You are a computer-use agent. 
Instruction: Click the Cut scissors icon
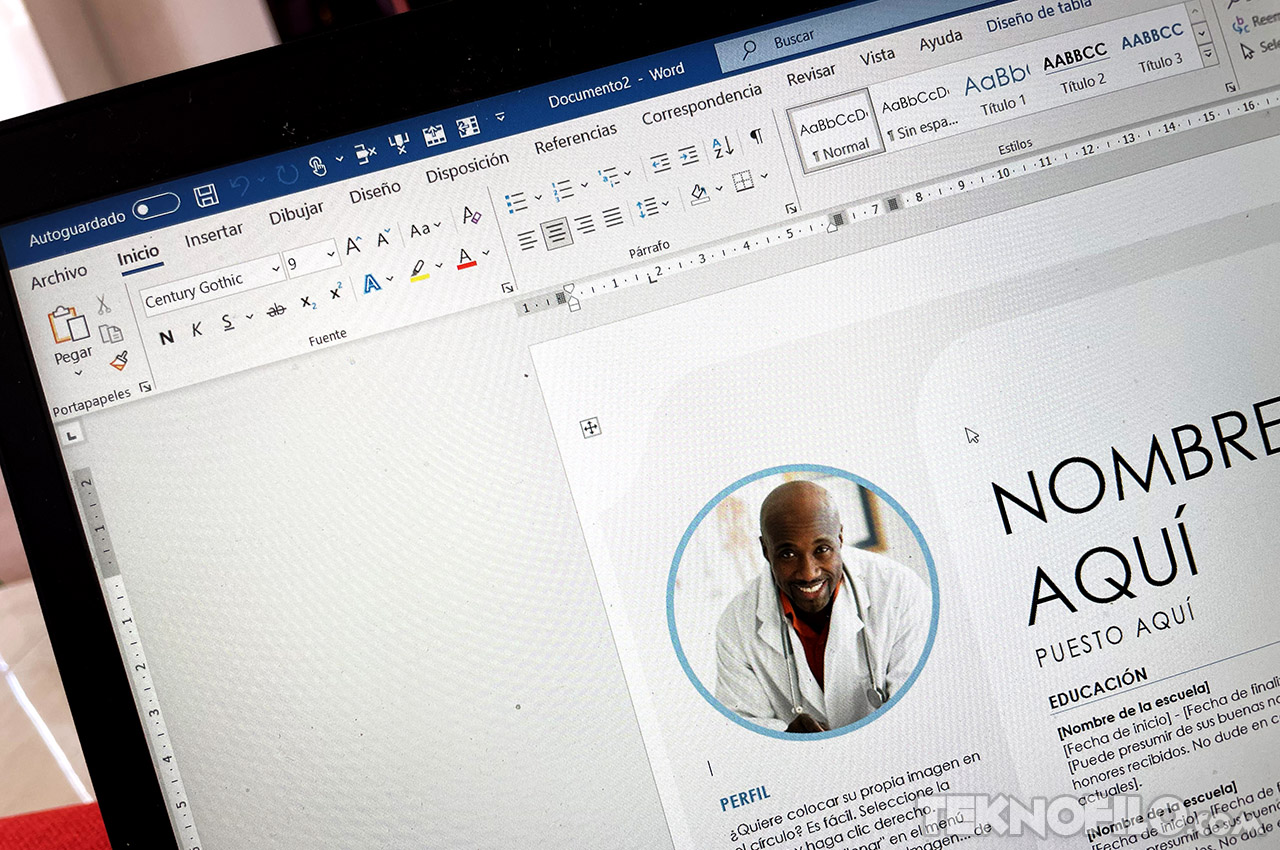[x=104, y=305]
